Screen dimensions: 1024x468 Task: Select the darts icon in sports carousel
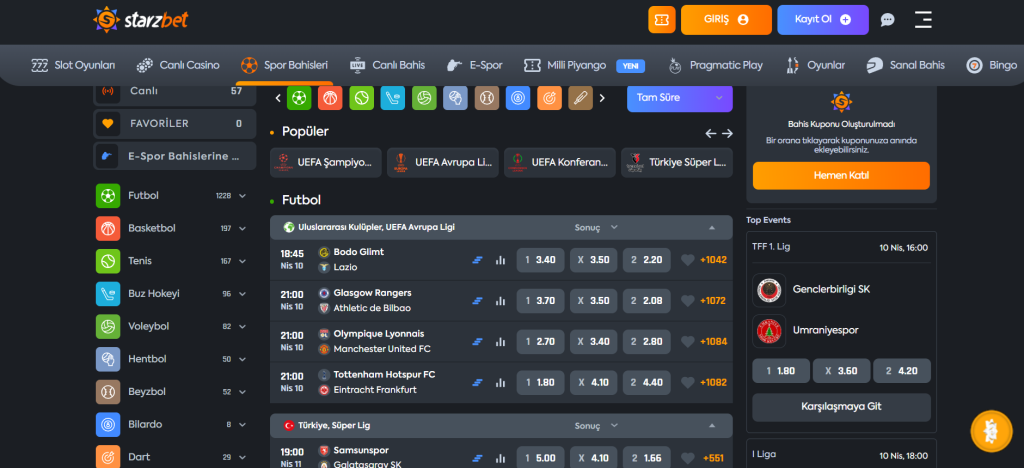[549, 98]
